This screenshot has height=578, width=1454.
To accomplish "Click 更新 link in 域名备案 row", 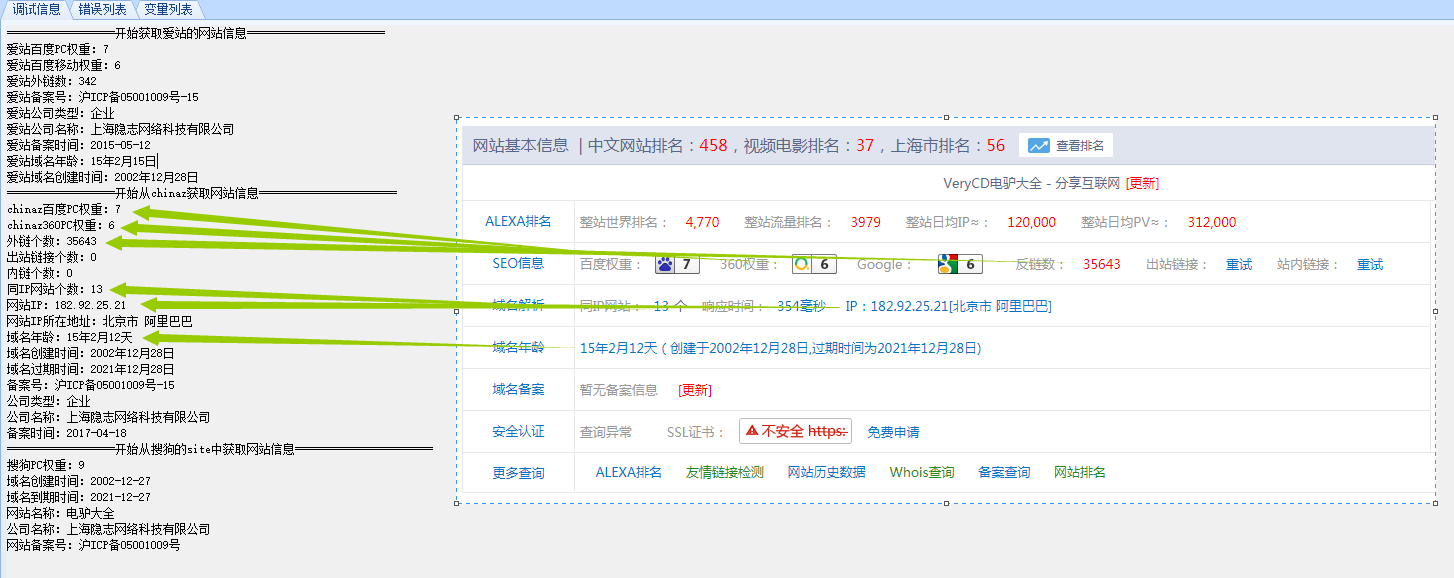I will point(695,390).
